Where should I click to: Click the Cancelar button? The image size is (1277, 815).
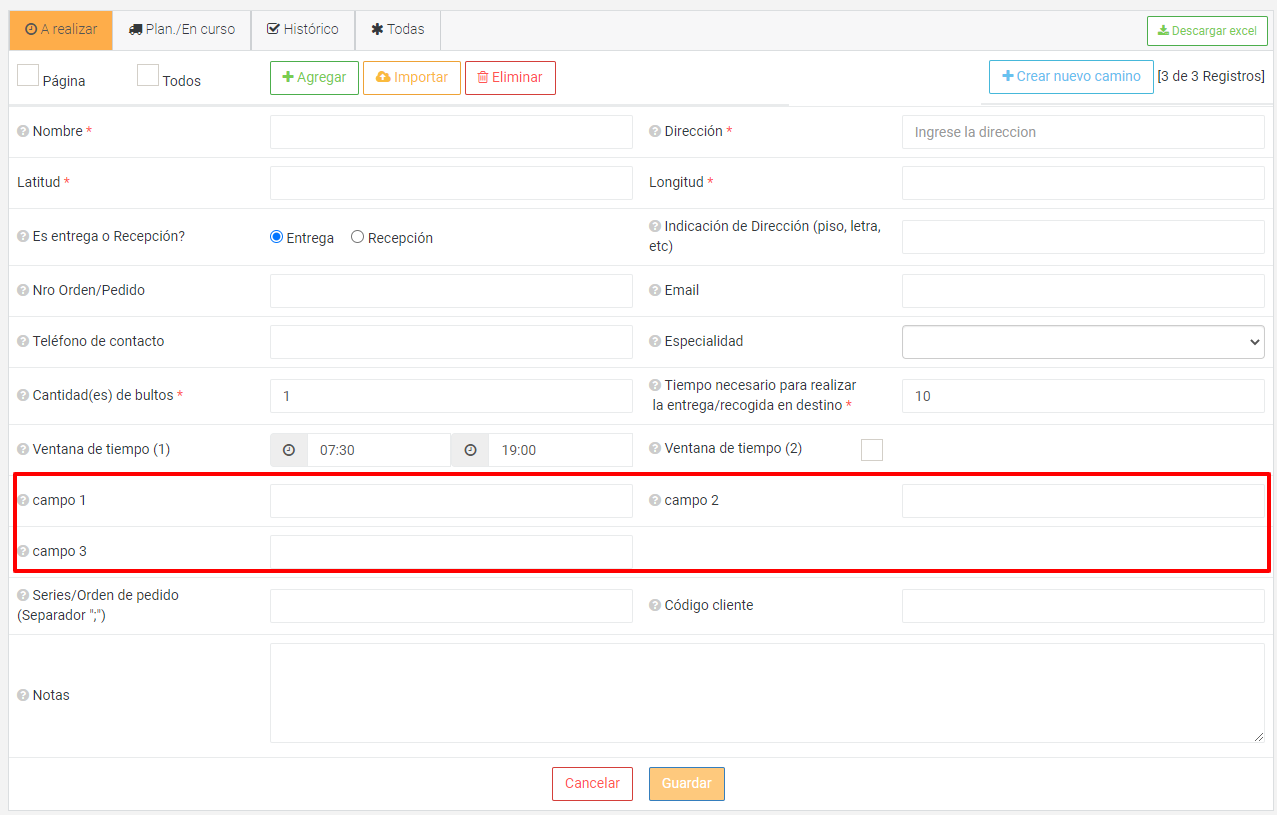pos(592,784)
